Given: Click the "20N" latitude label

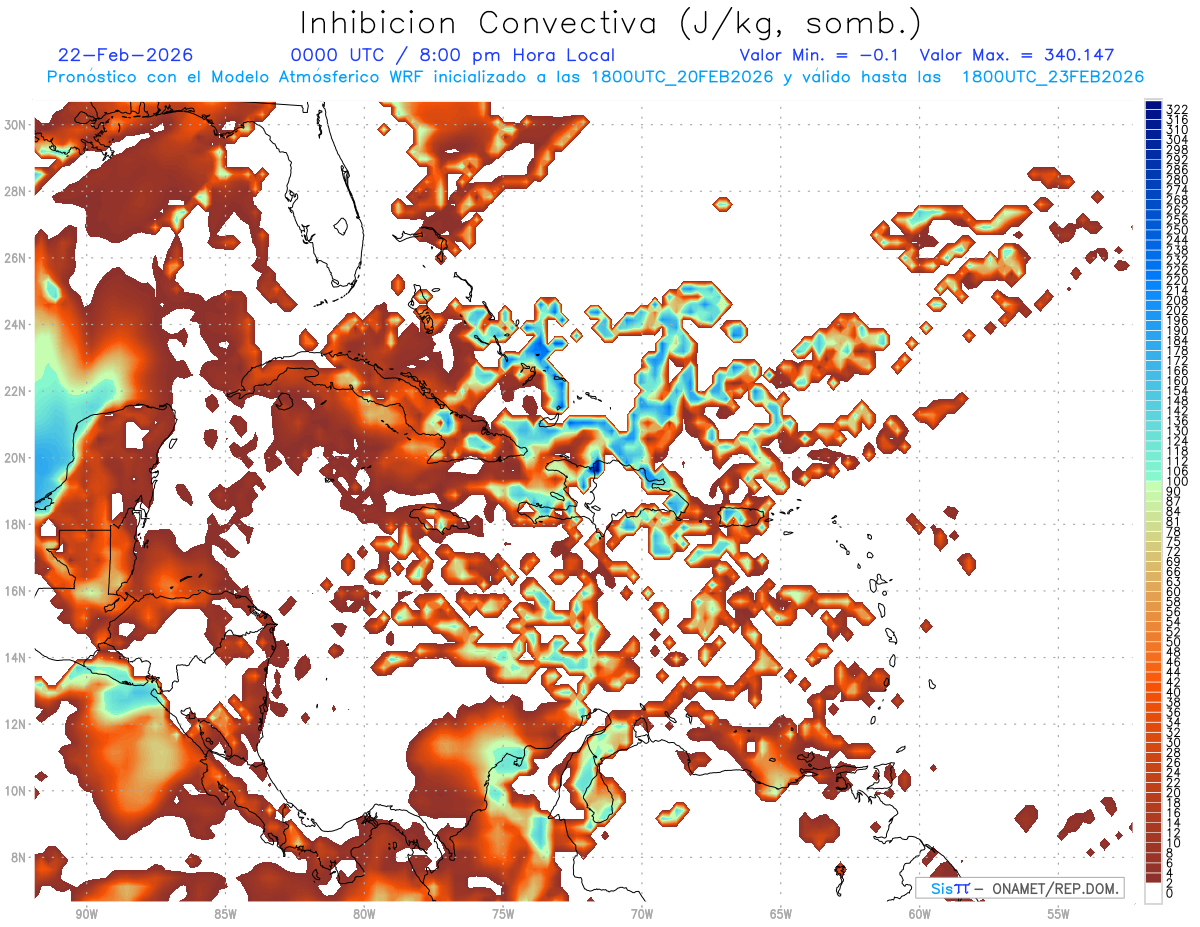Looking at the screenshot, I should tap(16, 458).
